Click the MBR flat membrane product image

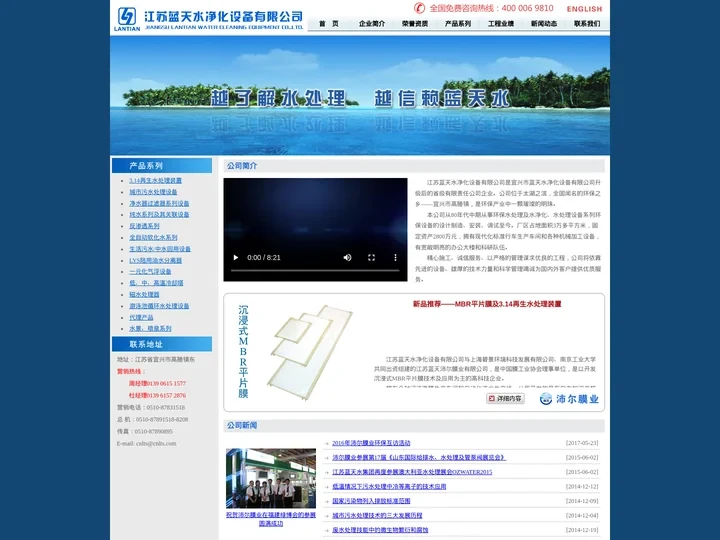310,351
